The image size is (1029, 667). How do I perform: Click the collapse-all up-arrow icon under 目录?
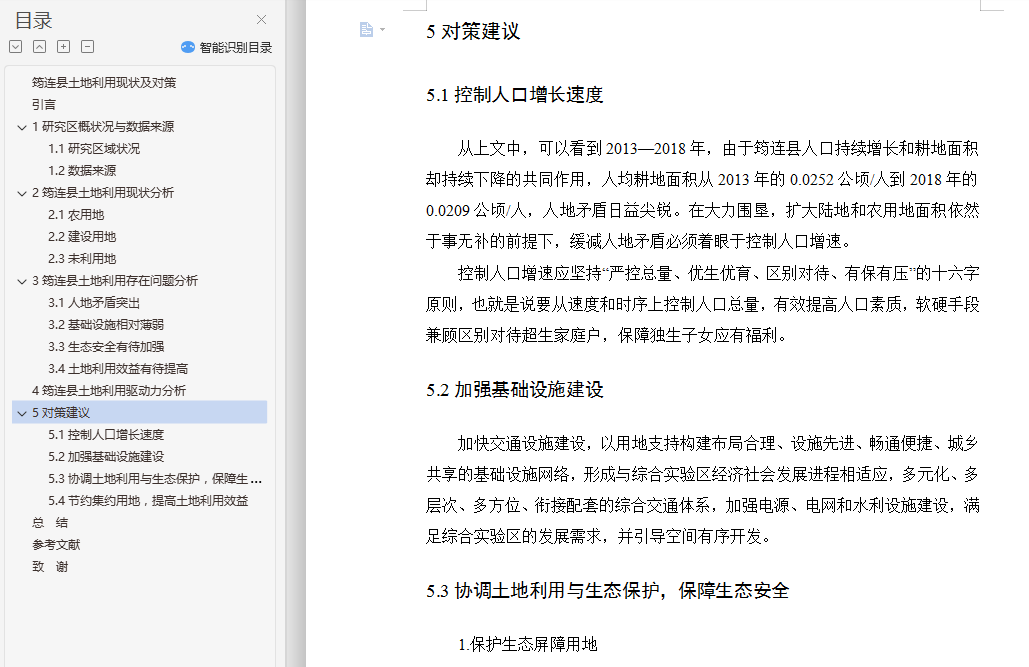(39, 47)
